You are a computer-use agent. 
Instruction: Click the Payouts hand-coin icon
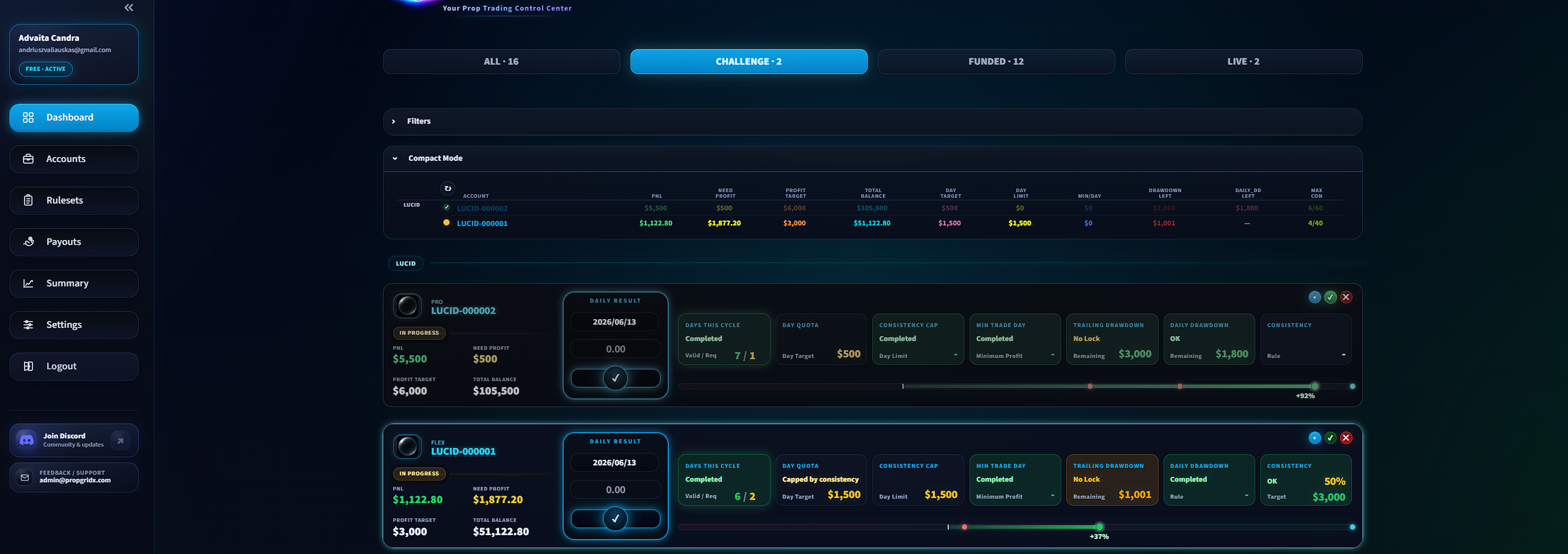coord(28,242)
